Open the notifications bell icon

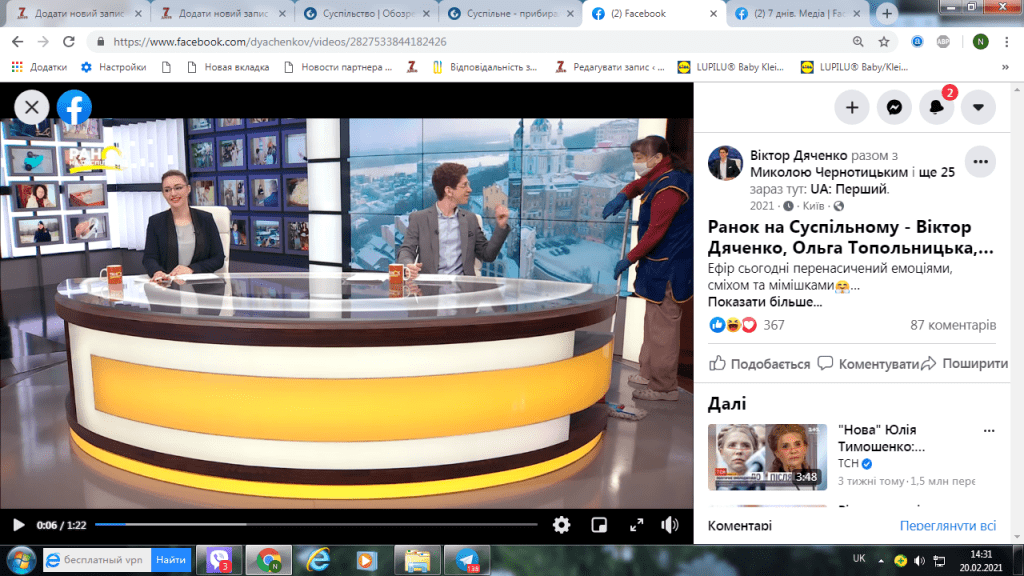point(936,108)
